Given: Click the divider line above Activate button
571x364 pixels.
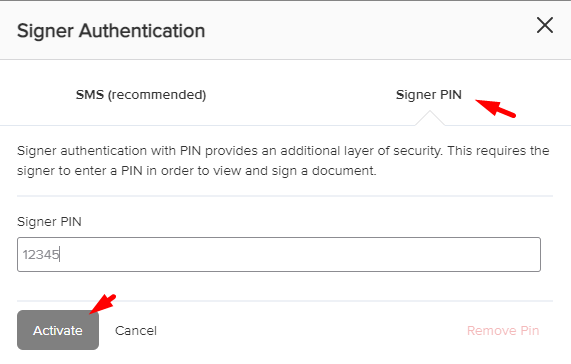Looking at the screenshot, I should coord(285,301).
